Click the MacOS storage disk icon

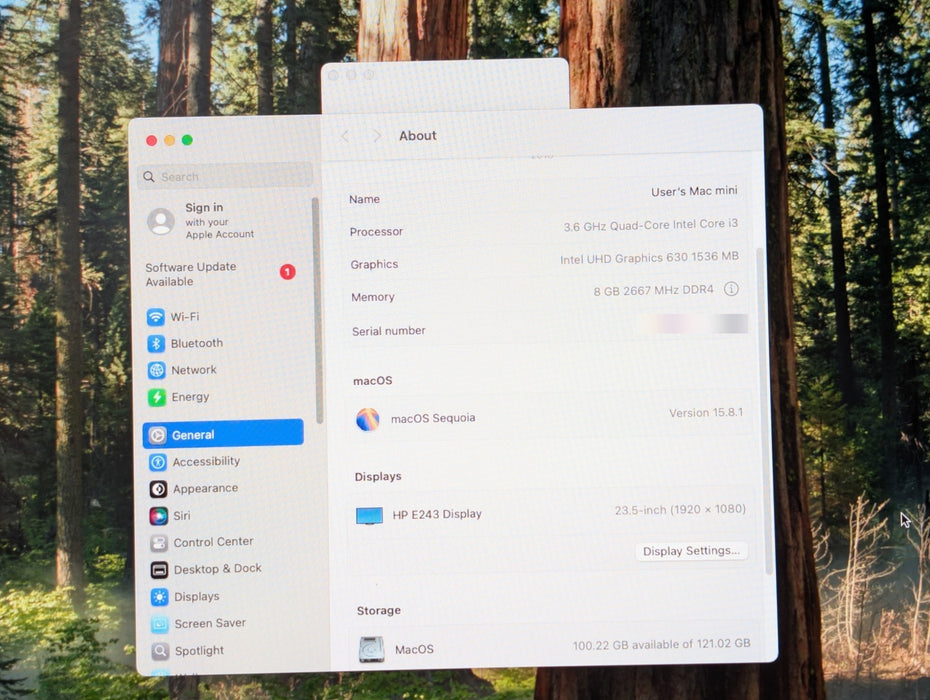point(372,650)
